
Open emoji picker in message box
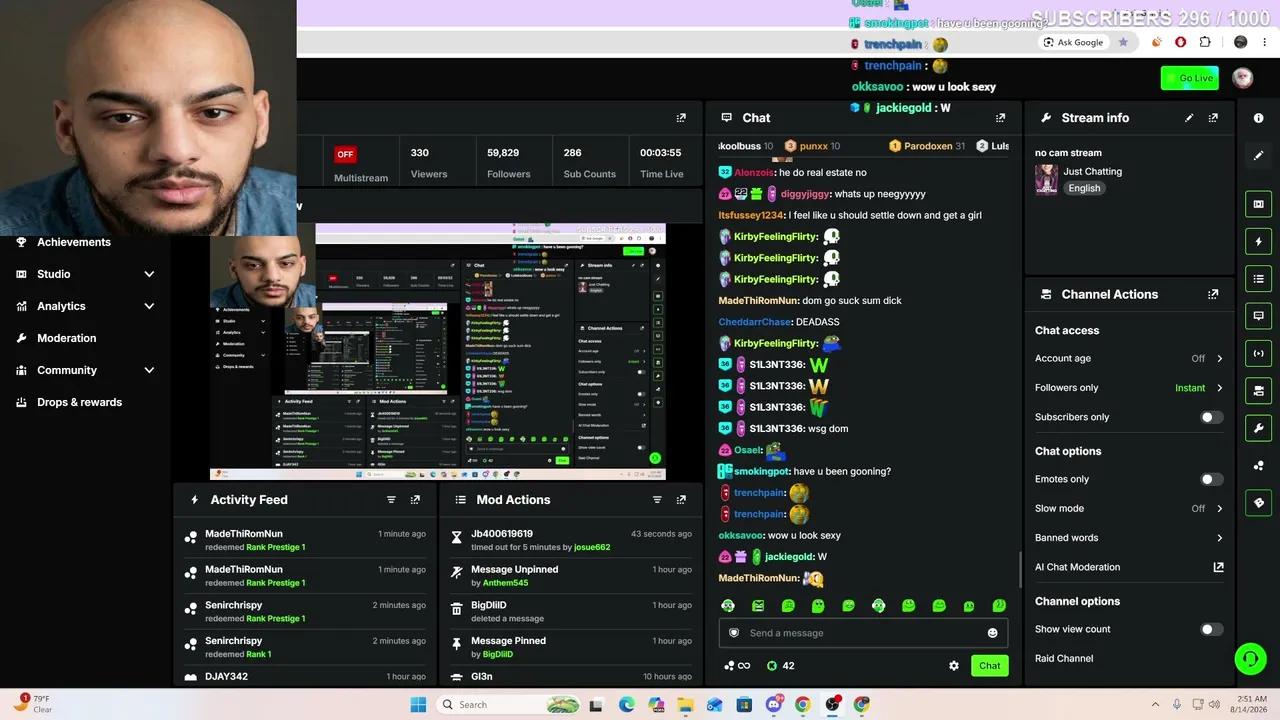992,633
